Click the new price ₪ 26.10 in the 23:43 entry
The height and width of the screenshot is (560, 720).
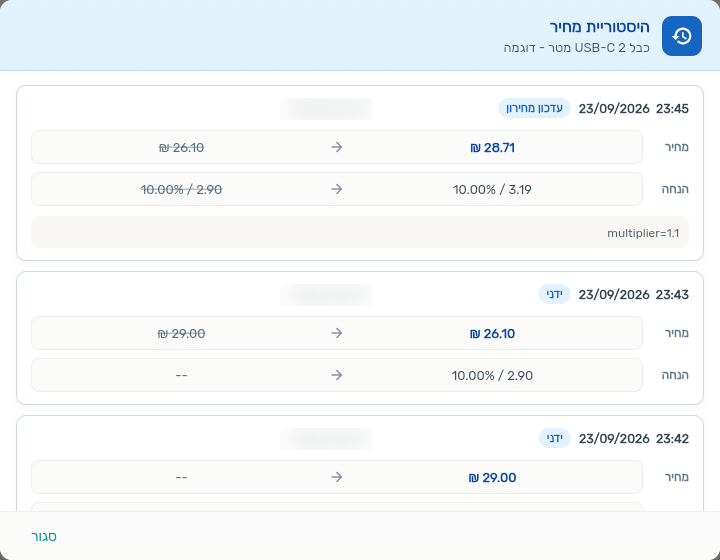[492, 334]
